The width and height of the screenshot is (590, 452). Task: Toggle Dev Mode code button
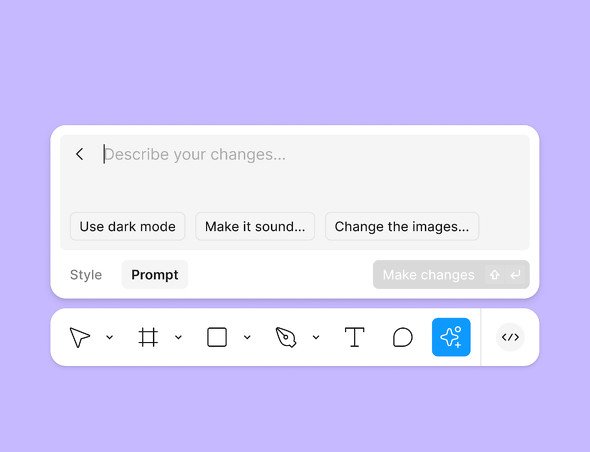point(510,337)
